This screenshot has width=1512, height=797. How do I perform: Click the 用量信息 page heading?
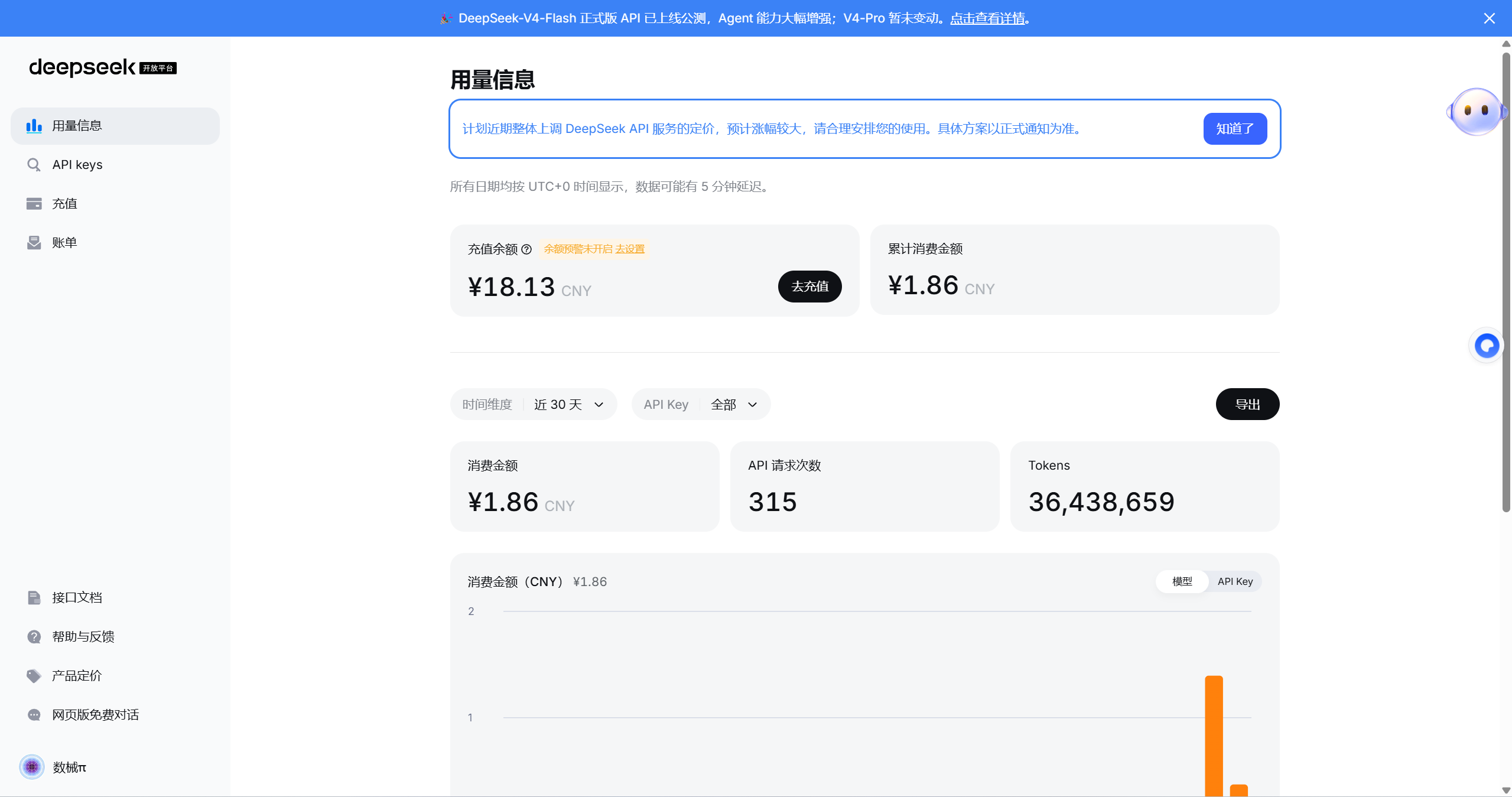point(493,80)
